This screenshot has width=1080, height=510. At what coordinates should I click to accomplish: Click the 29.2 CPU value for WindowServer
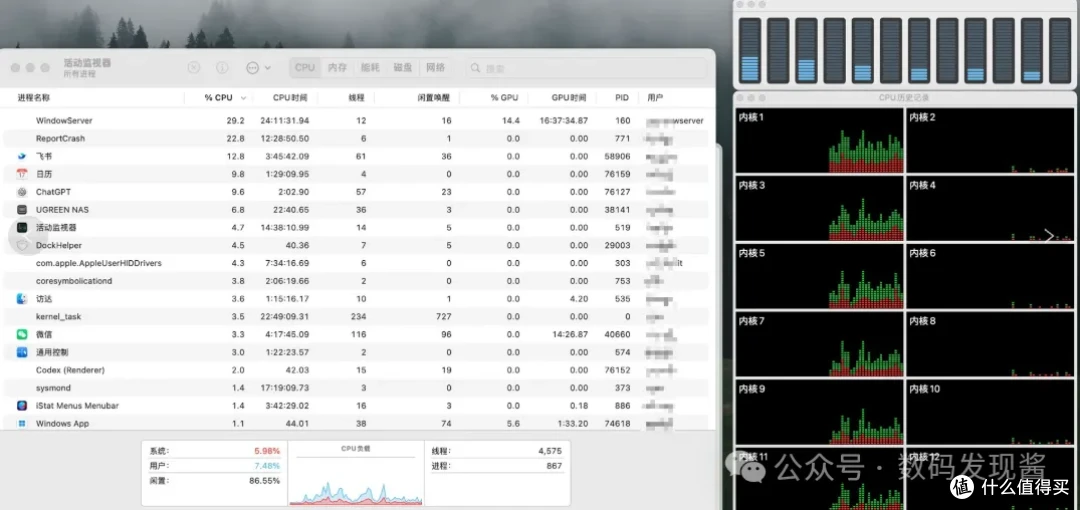(x=236, y=121)
